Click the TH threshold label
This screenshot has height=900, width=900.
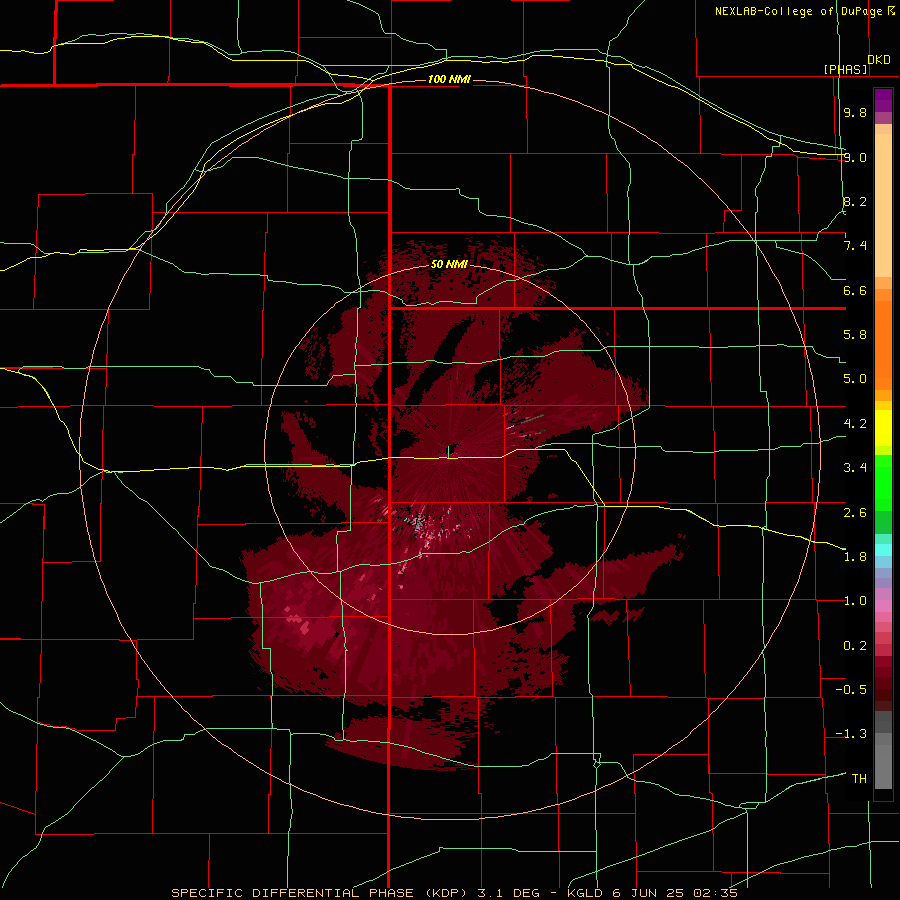pyautogui.click(x=859, y=779)
